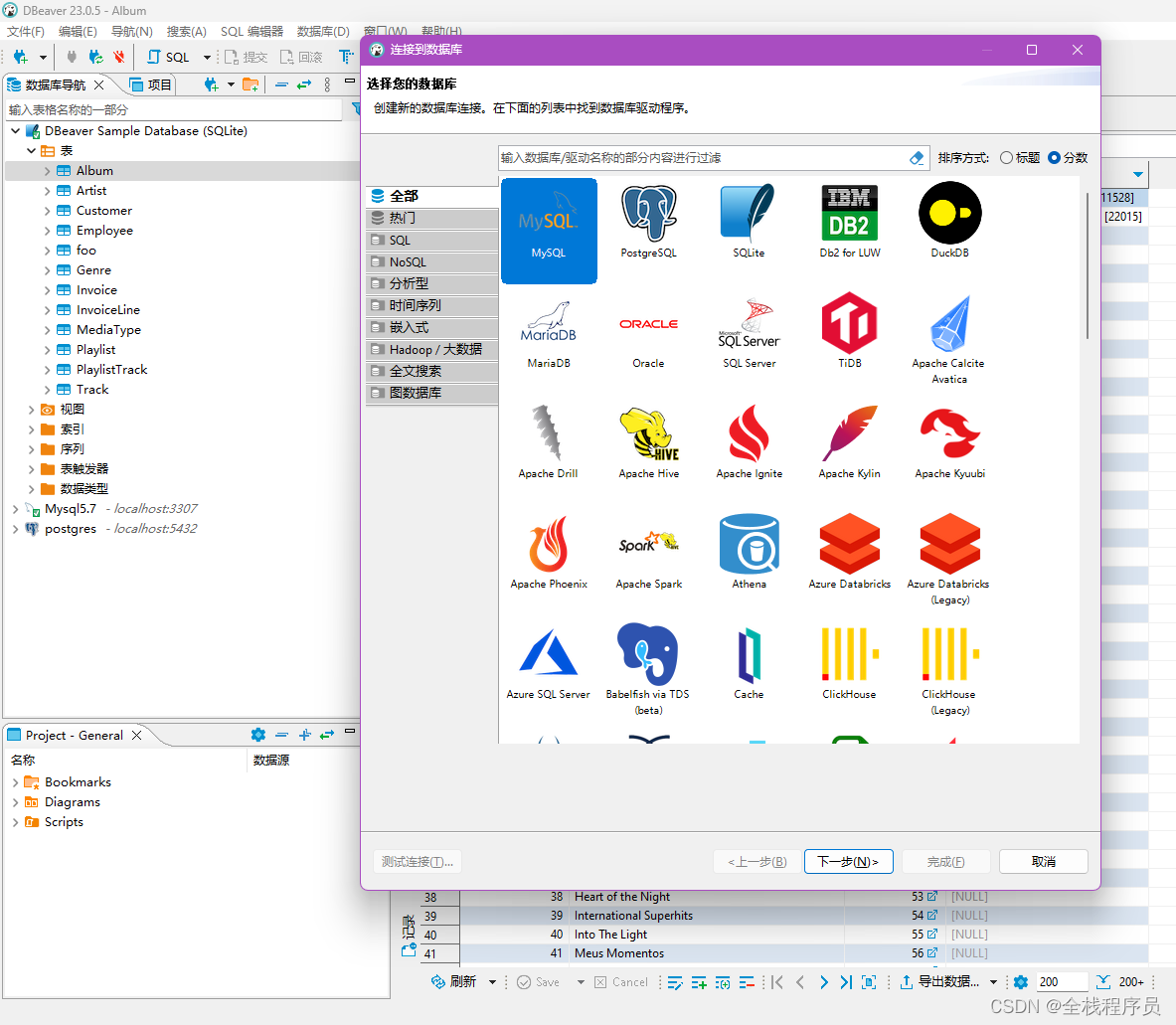Select the Scripts project folder
This screenshot has height=1025, width=1176.
click(x=64, y=822)
